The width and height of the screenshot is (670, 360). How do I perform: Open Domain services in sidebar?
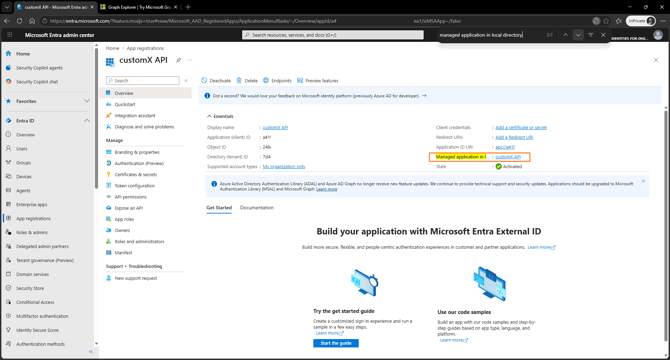click(32, 274)
